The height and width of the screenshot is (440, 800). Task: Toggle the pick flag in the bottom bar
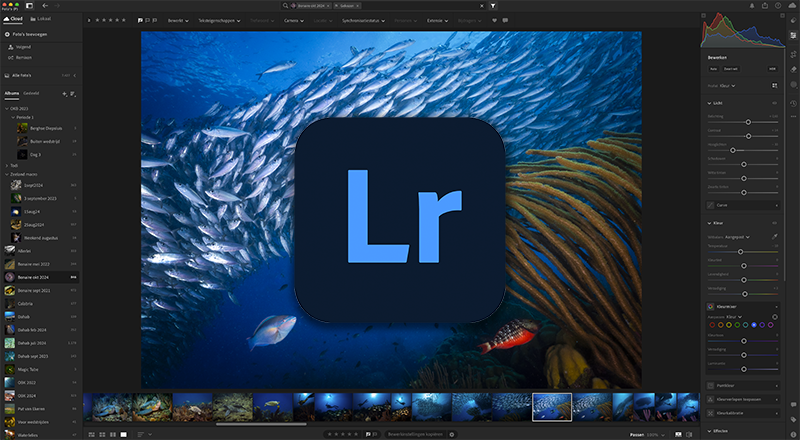tap(368, 434)
